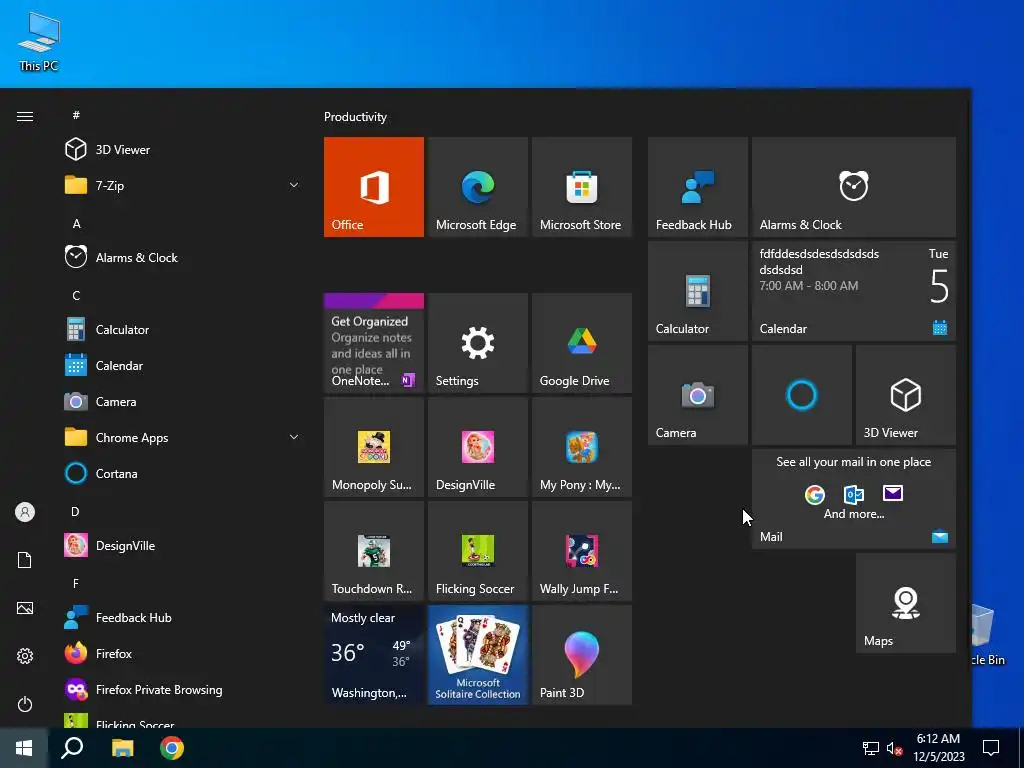Open the network tray icon
The height and width of the screenshot is (768, 1024).
tap(871, 748)
